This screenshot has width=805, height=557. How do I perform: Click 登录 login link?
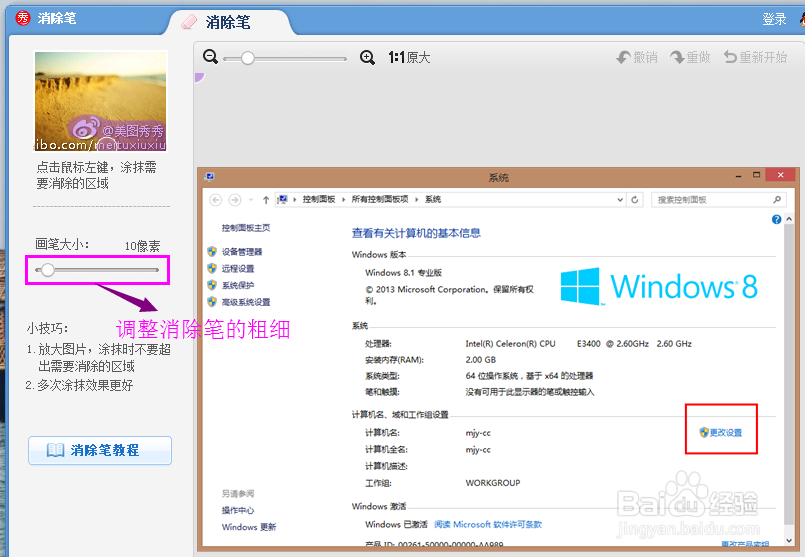point(774,19)
